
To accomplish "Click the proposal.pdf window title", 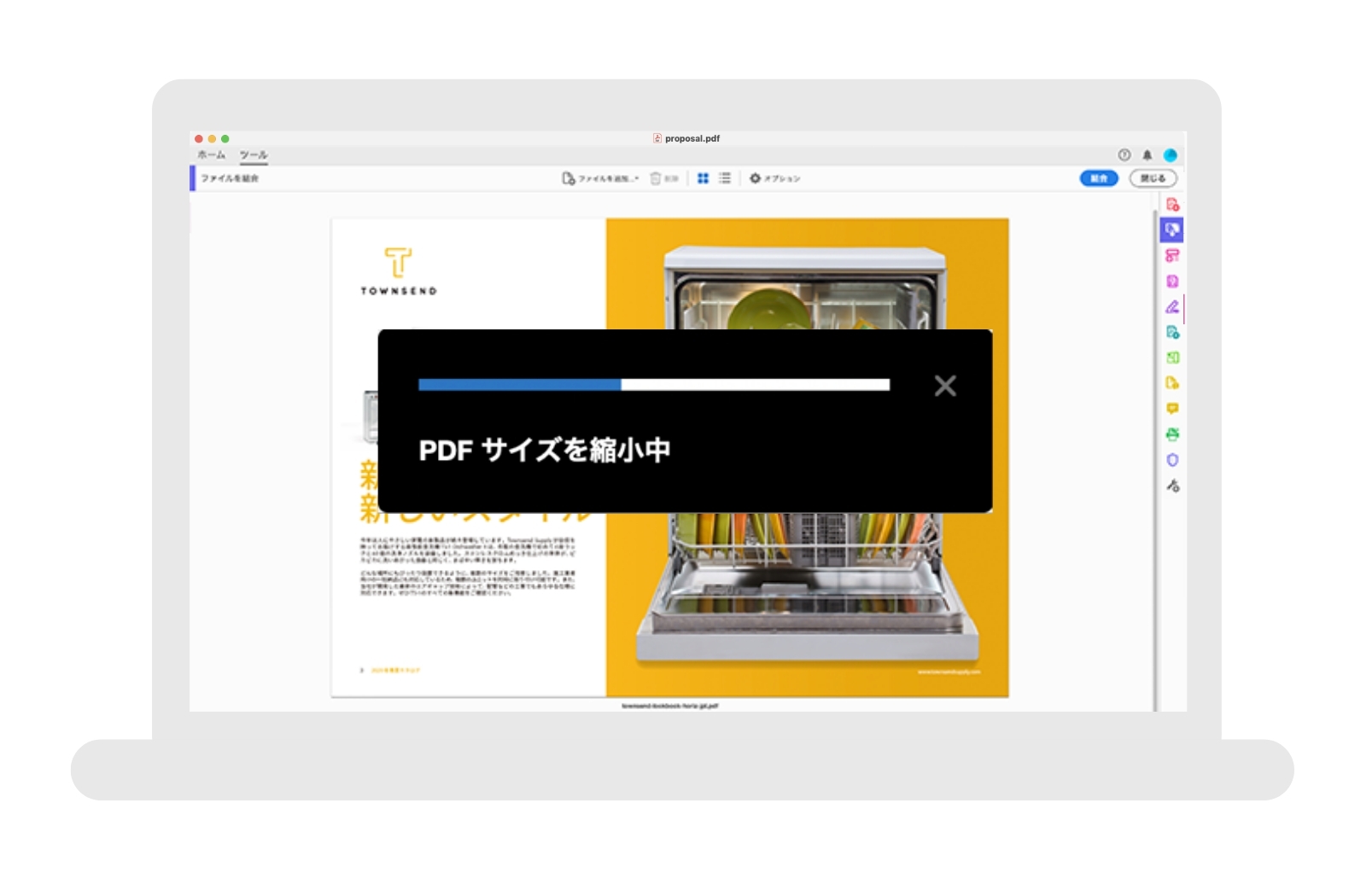I will (686, 138).
